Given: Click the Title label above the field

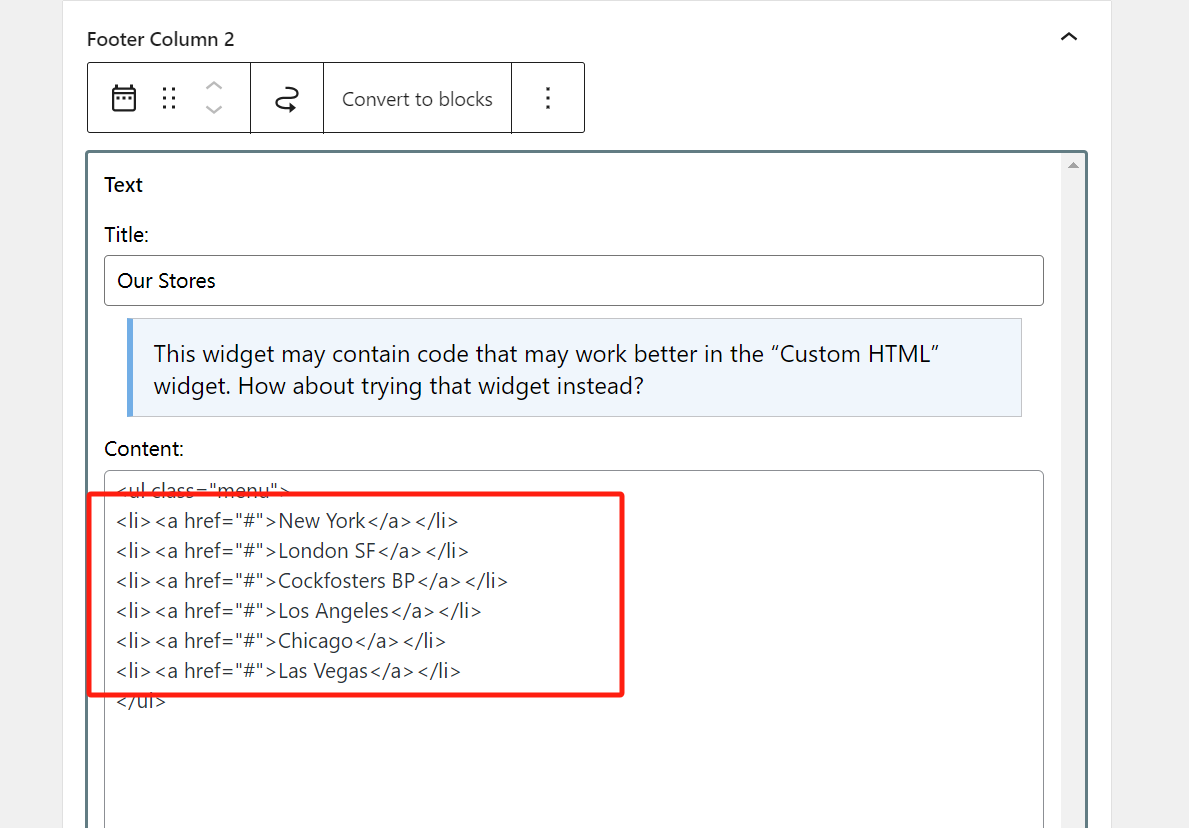Looking at the screenshot, I should click(126, 235).
